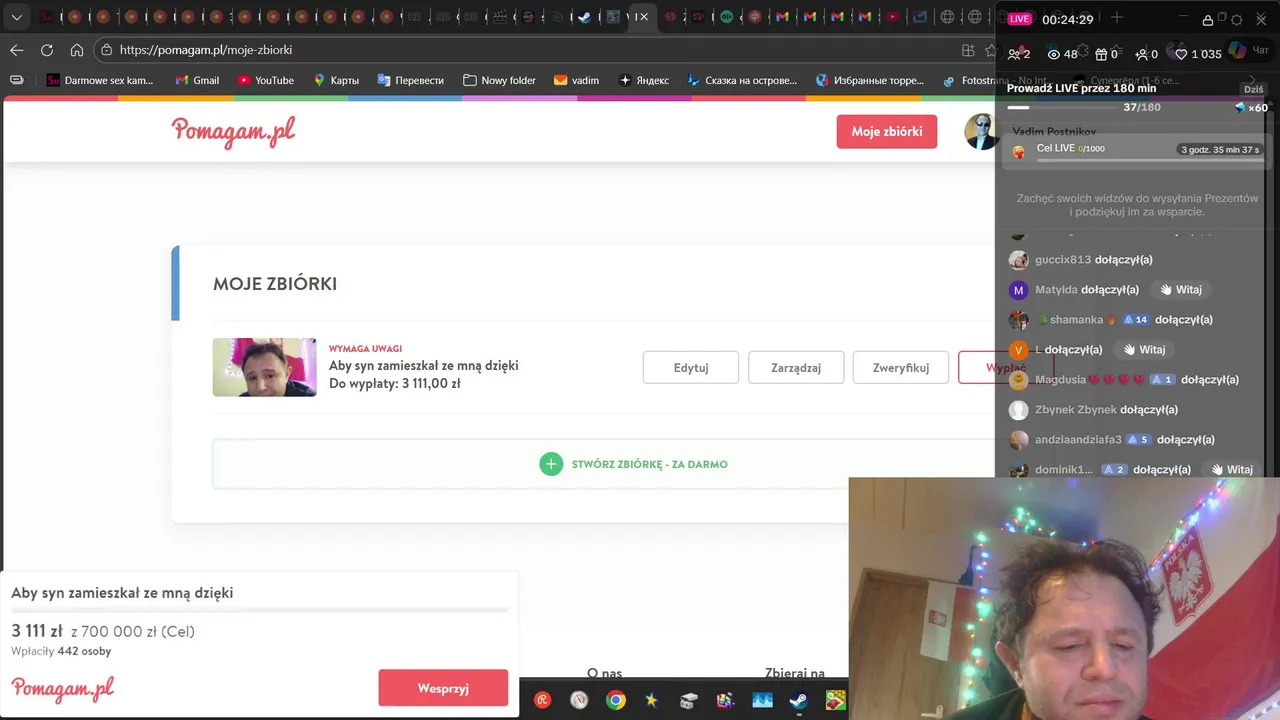This screenshot has width=1280, height=720.
Task: Open the Перевести translate bookmark
Action: pos(410,80)
